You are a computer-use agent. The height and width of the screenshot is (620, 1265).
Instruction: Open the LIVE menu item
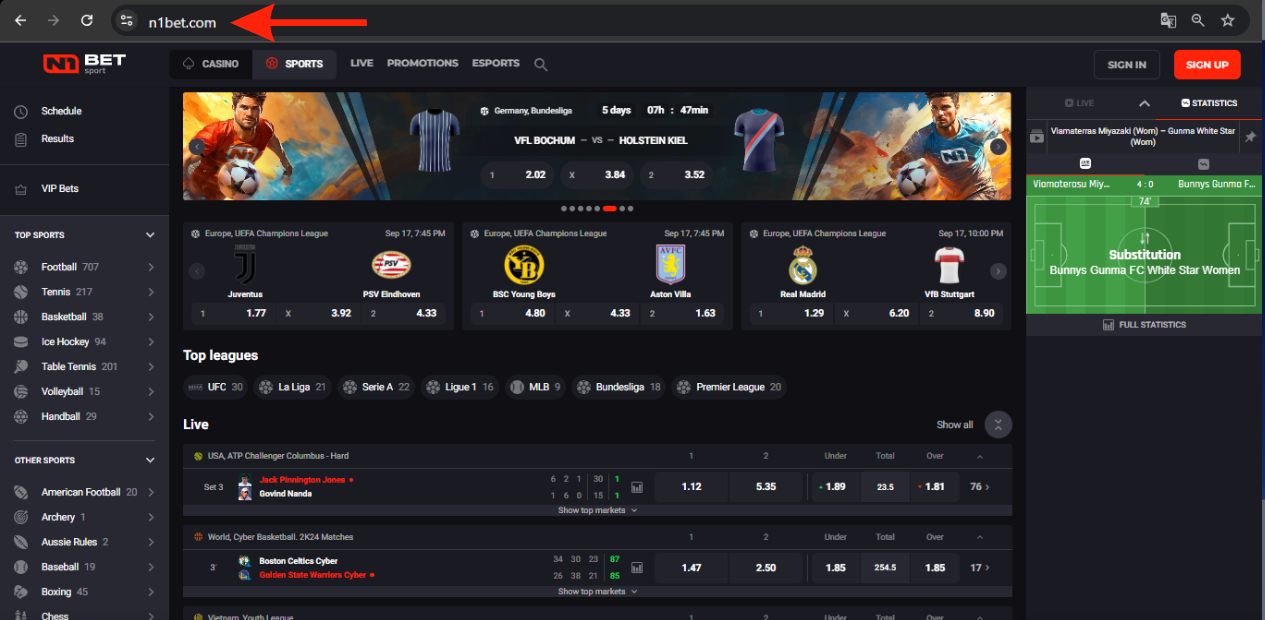tap(362, 63)
